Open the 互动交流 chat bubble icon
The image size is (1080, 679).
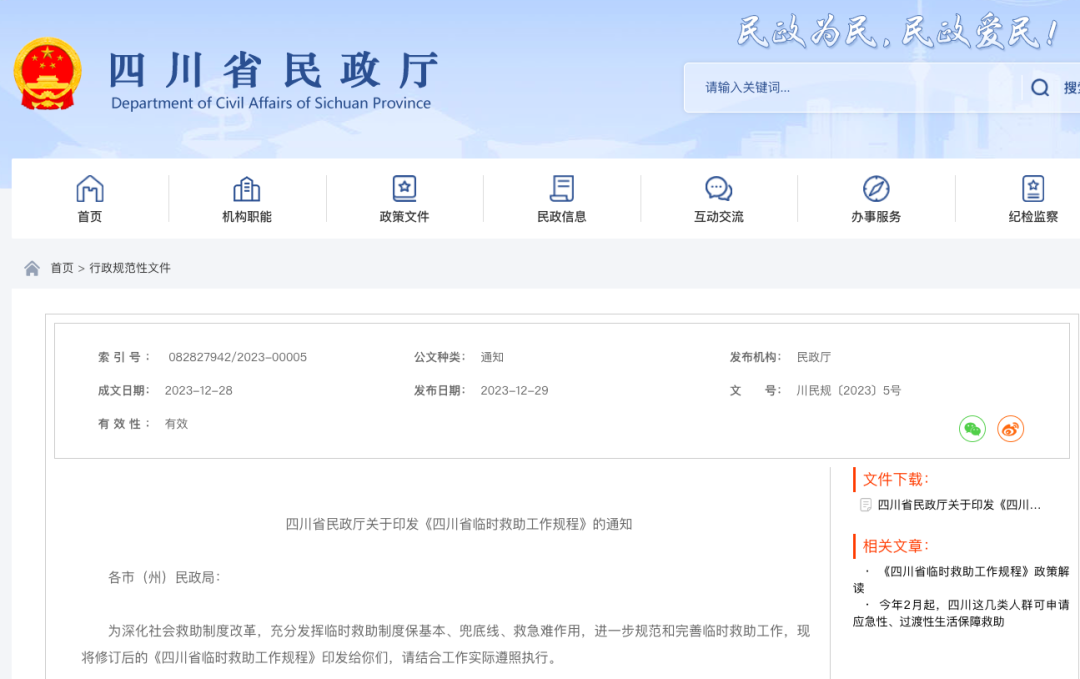(x=718, y=188)
